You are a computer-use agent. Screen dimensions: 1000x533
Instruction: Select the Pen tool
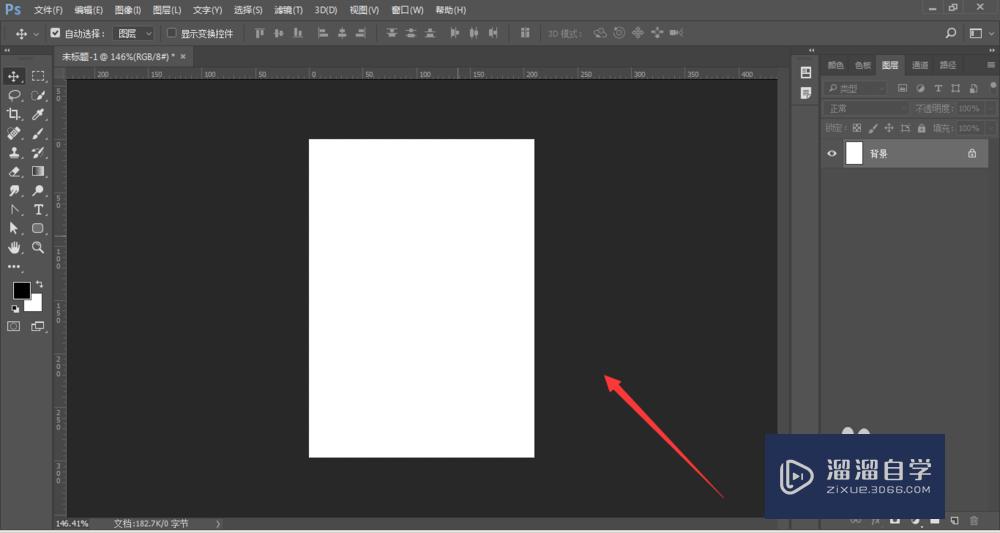13,210
